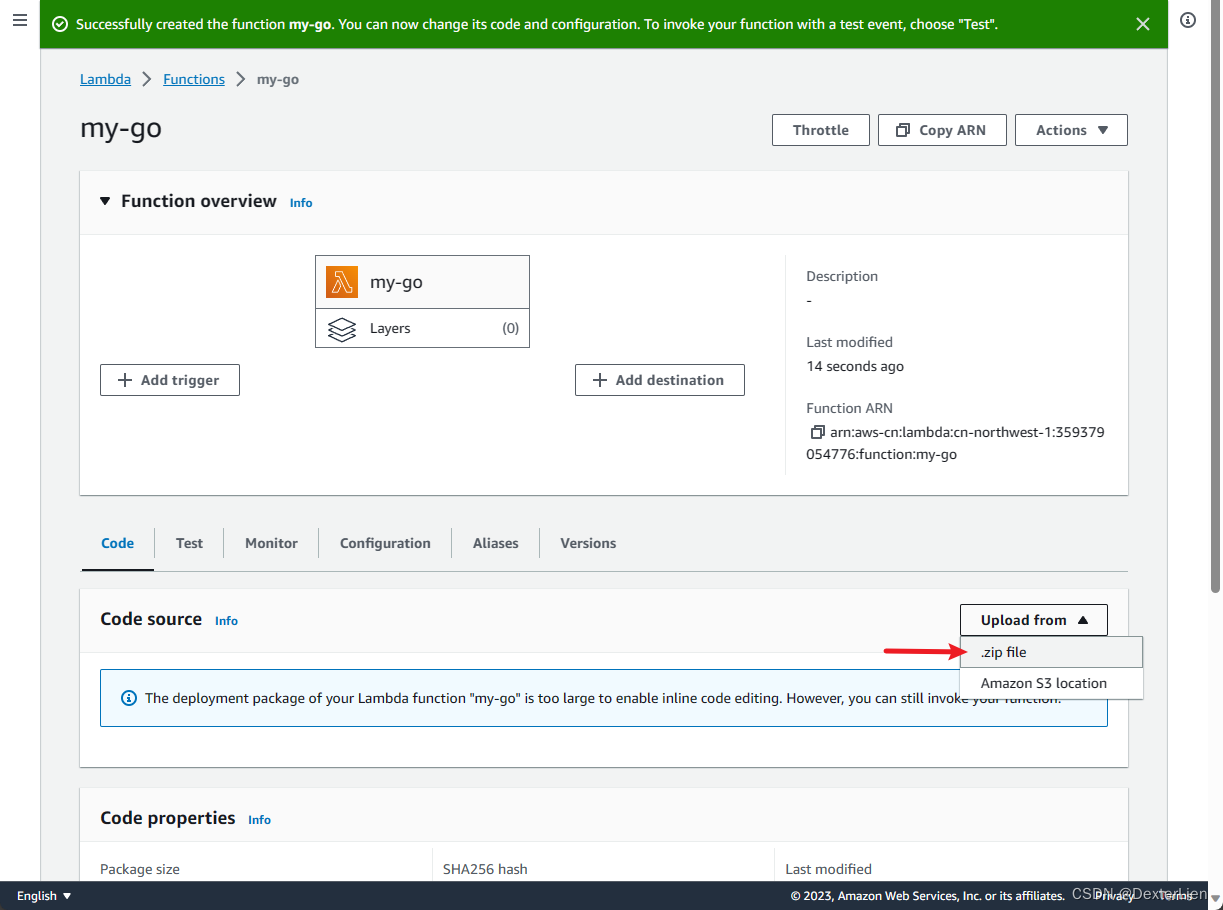Click the Package size label
1223x910 pixels.
coord(140,869)
